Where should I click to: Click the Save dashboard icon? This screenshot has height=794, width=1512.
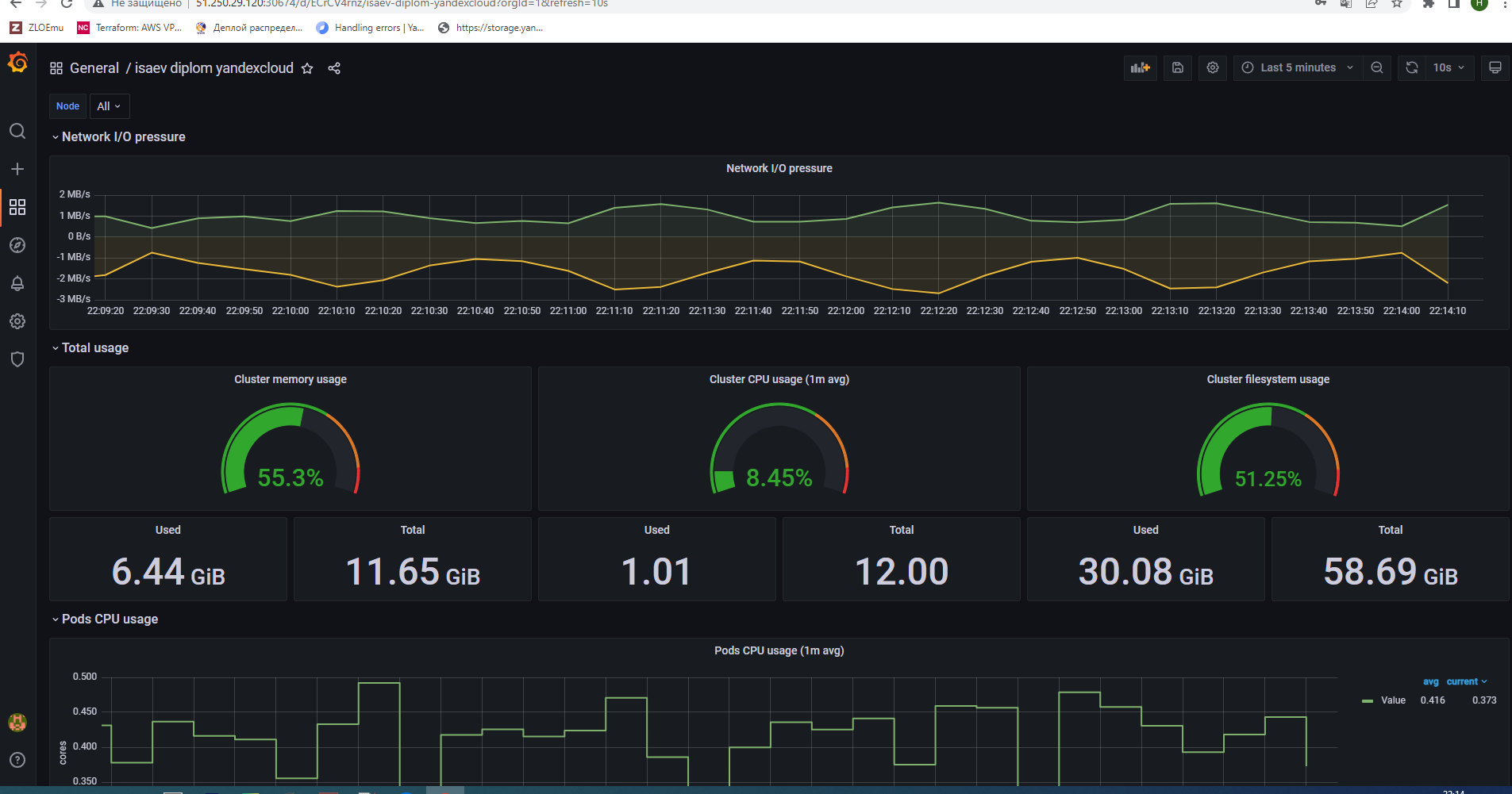pyautogui.click(x=1177, y=67)
